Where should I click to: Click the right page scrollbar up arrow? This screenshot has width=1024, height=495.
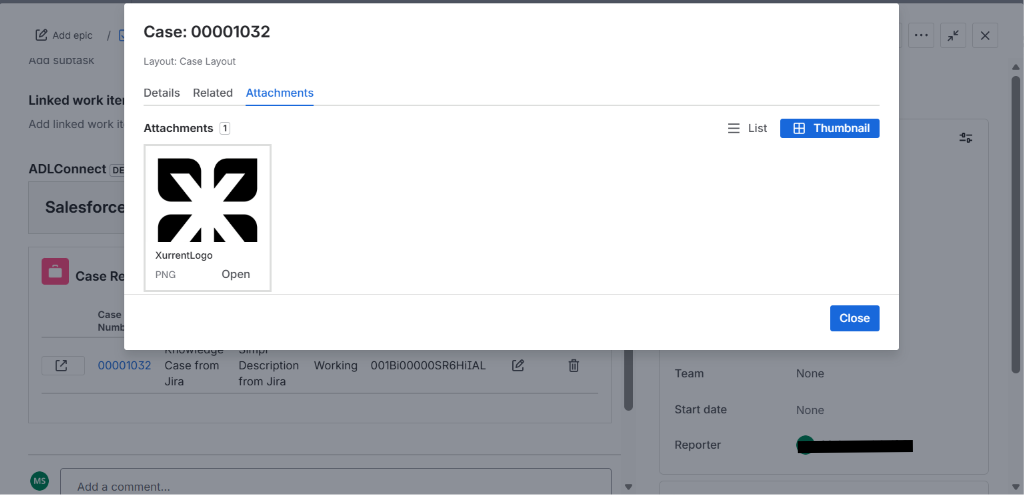(x=1016, y=67)
